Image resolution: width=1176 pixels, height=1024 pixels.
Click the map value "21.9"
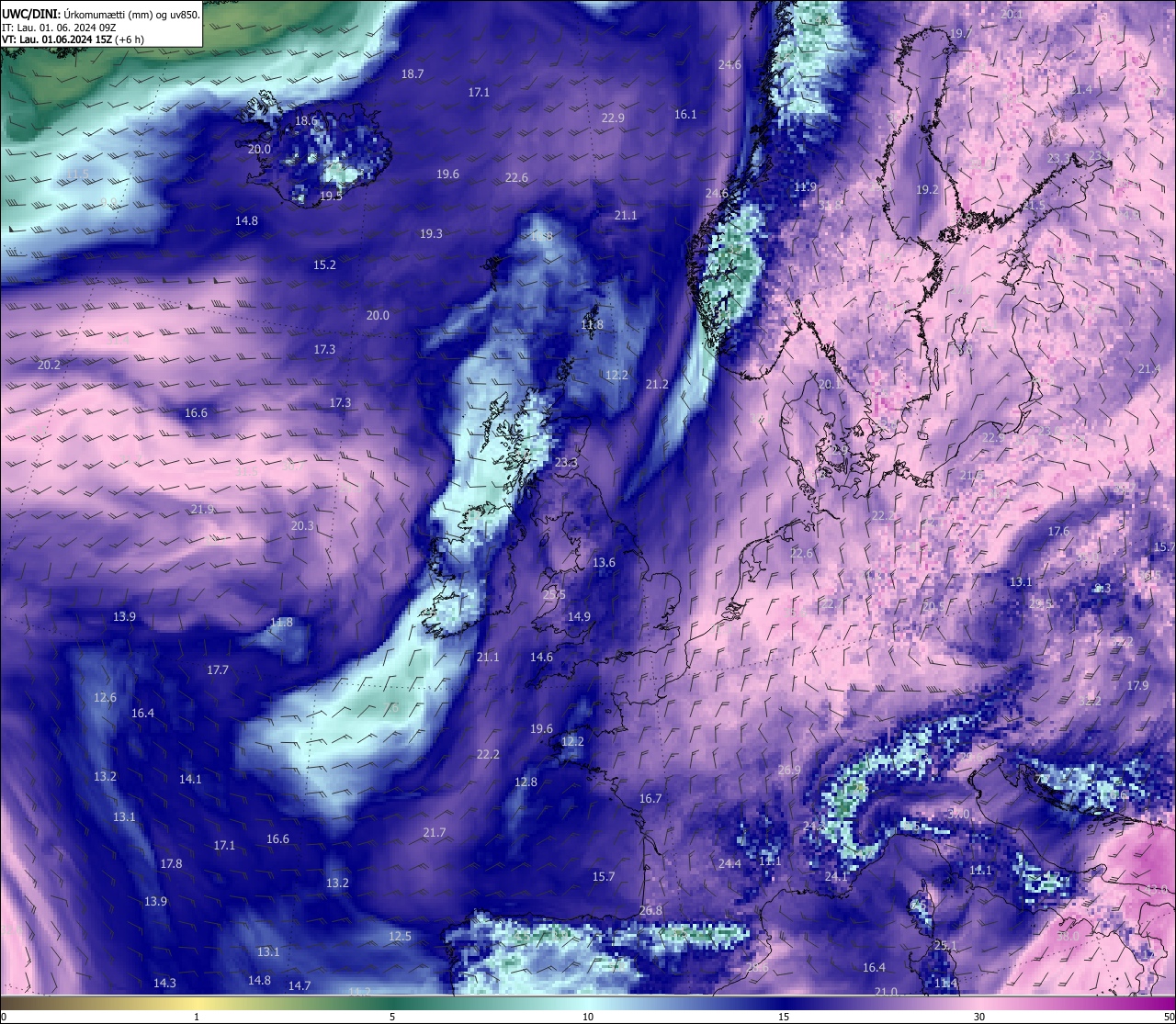[x=202, y=509]
